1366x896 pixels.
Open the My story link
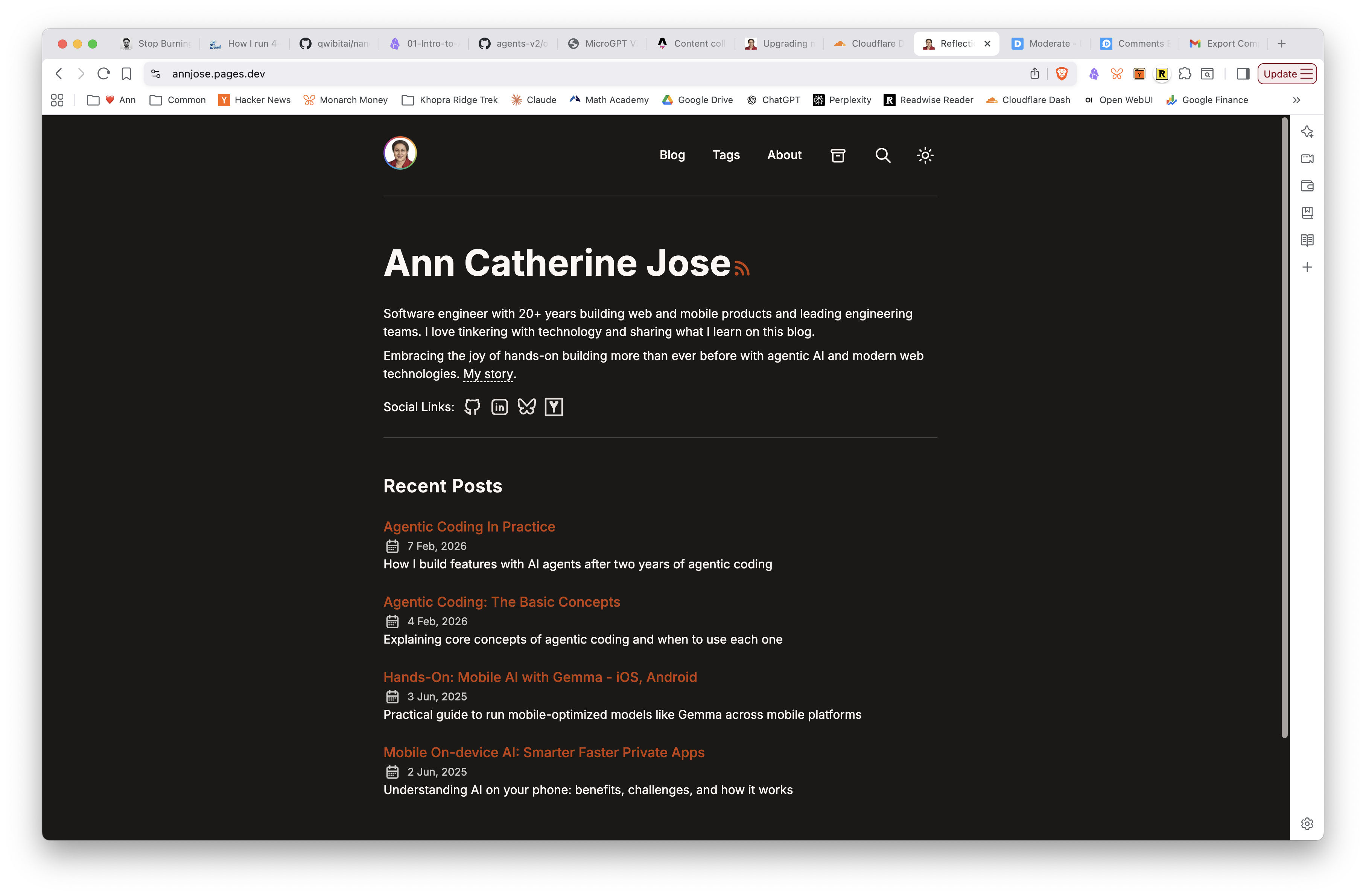(487, 374)
